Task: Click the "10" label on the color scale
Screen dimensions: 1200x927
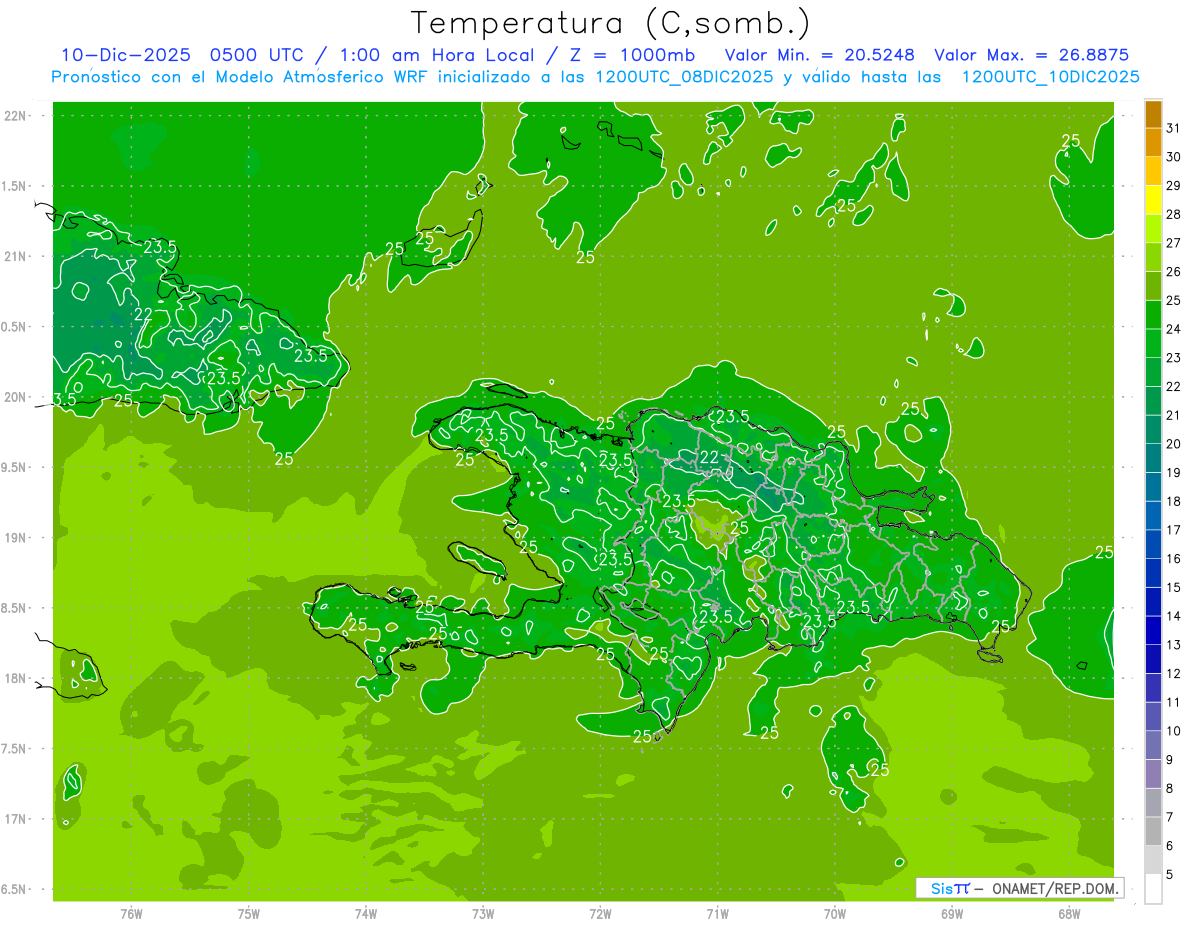Action: (x=1173, y=731)
